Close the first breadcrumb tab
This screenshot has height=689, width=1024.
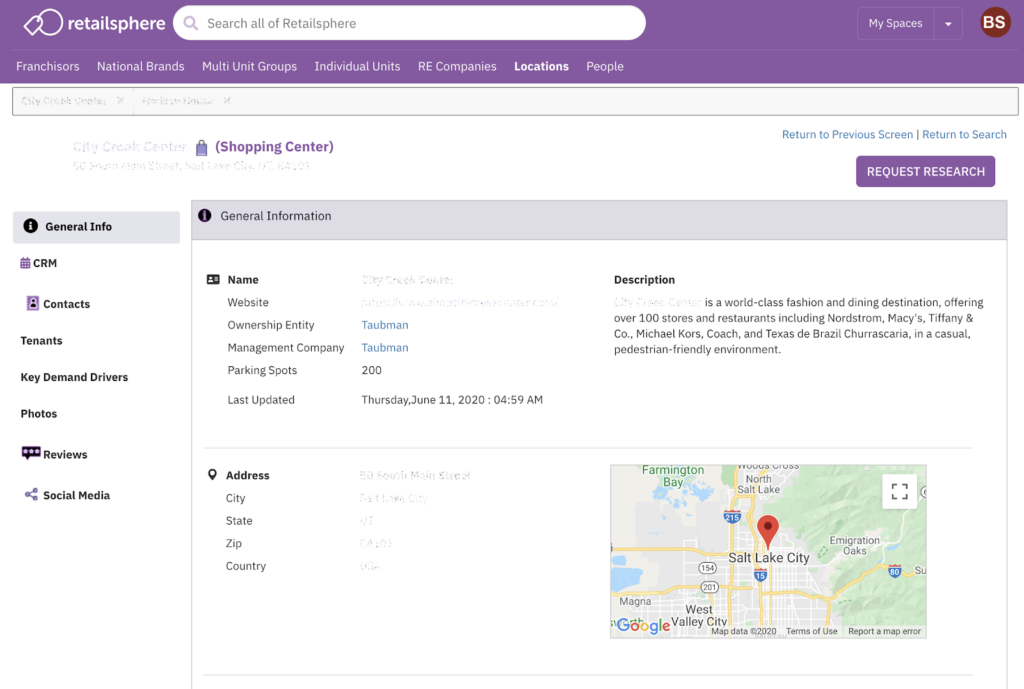(120, 101)
